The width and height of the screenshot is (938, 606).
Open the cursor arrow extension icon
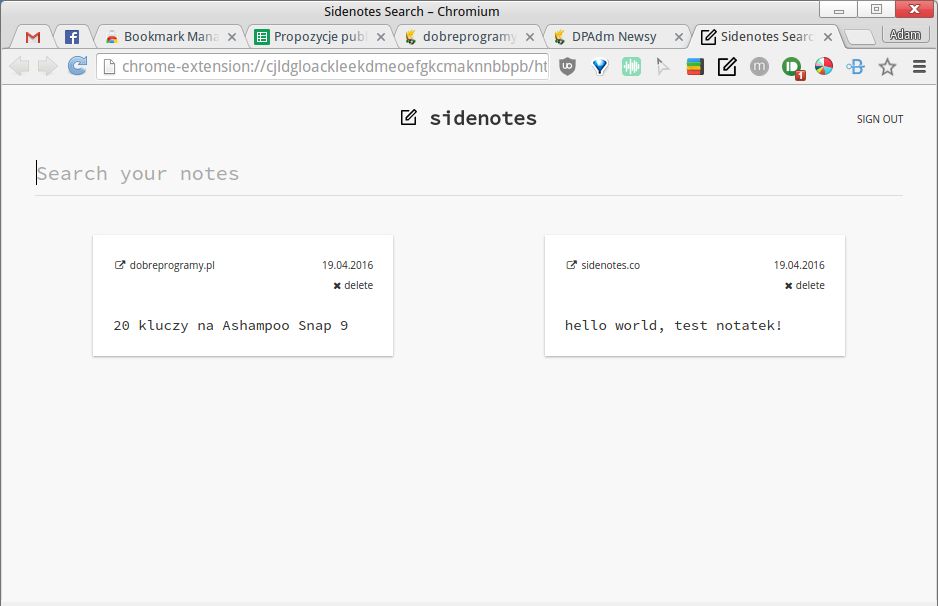(662, 66)
